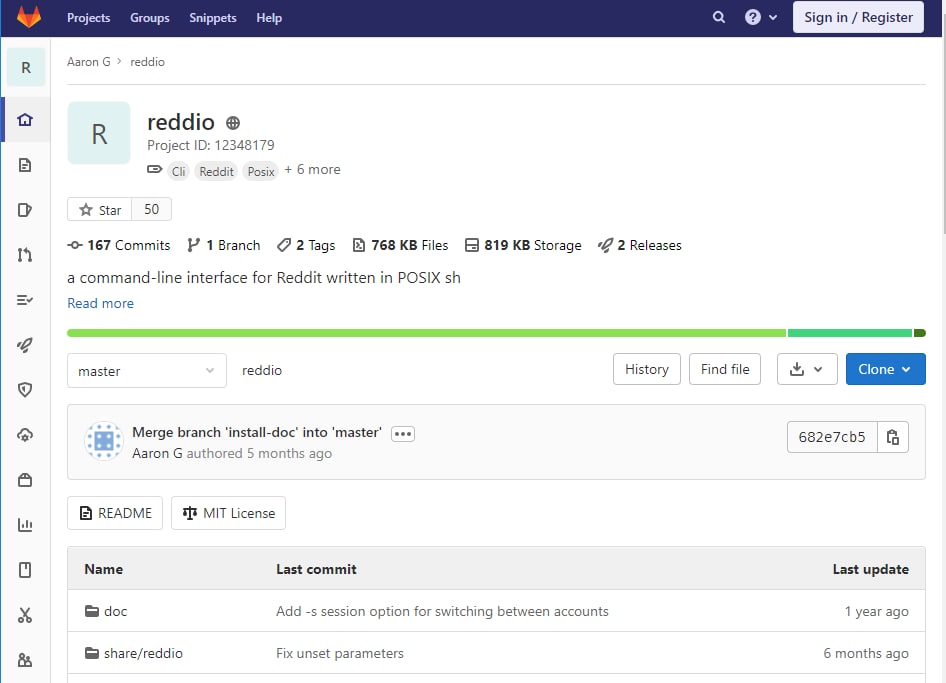Open 'Merge branch install-doc into master' commit
The height and width of the screenshot is (683, 946).
pos(257,433)
